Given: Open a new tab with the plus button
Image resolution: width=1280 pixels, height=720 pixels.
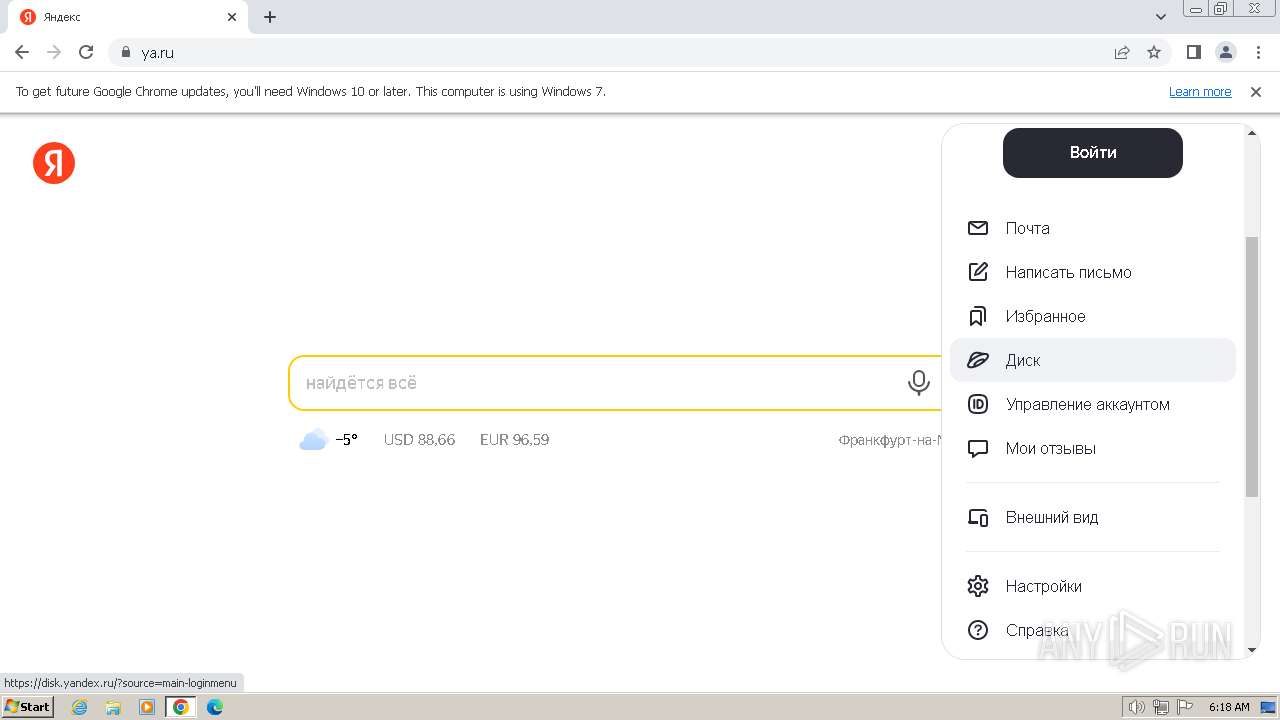Looking at the screenshot, I should [x=270, y=17].
